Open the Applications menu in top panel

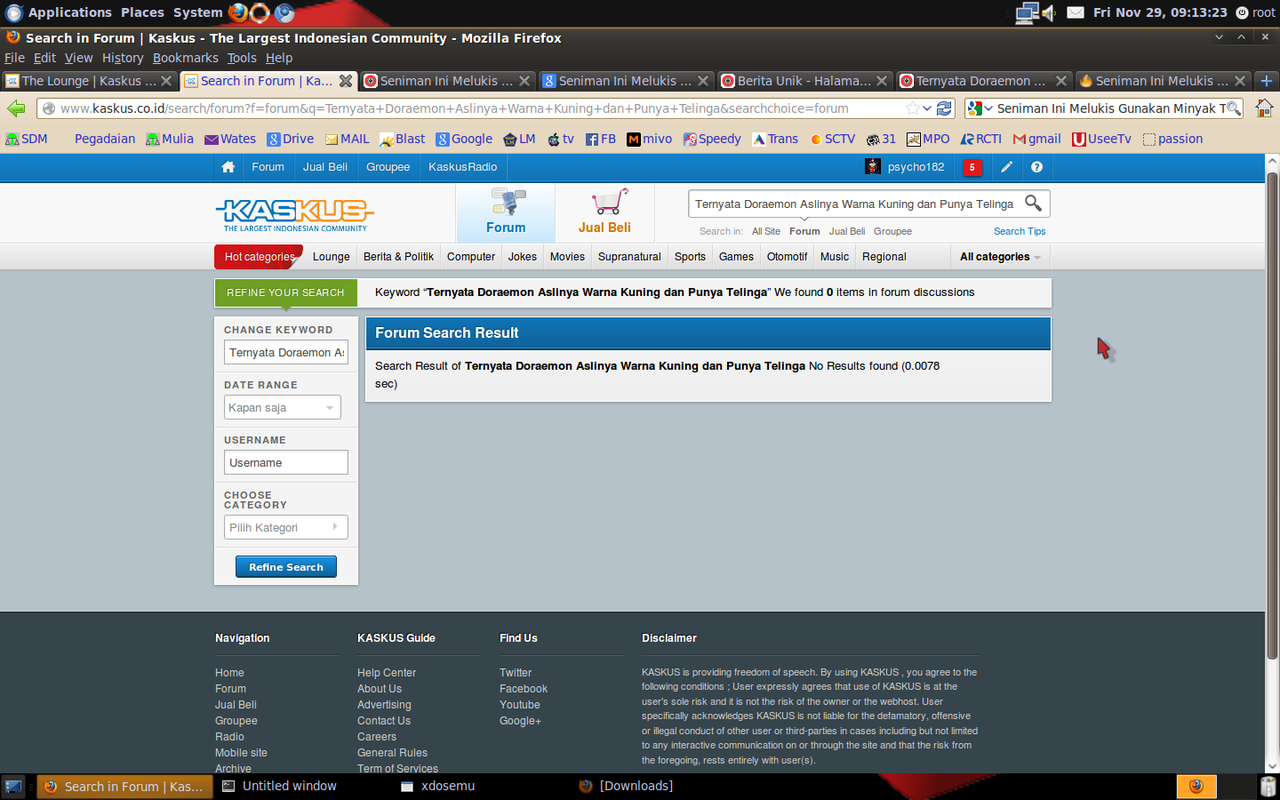pos(60,13)
